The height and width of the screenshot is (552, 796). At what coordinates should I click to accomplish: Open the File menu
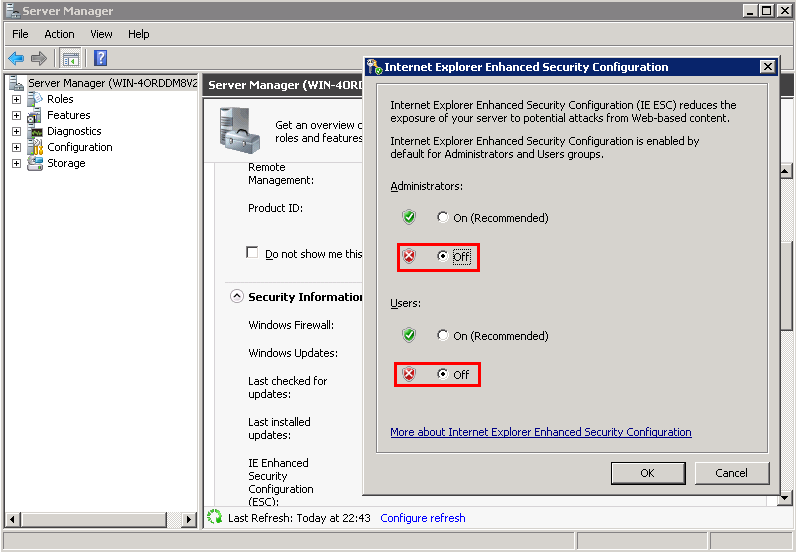20,34
